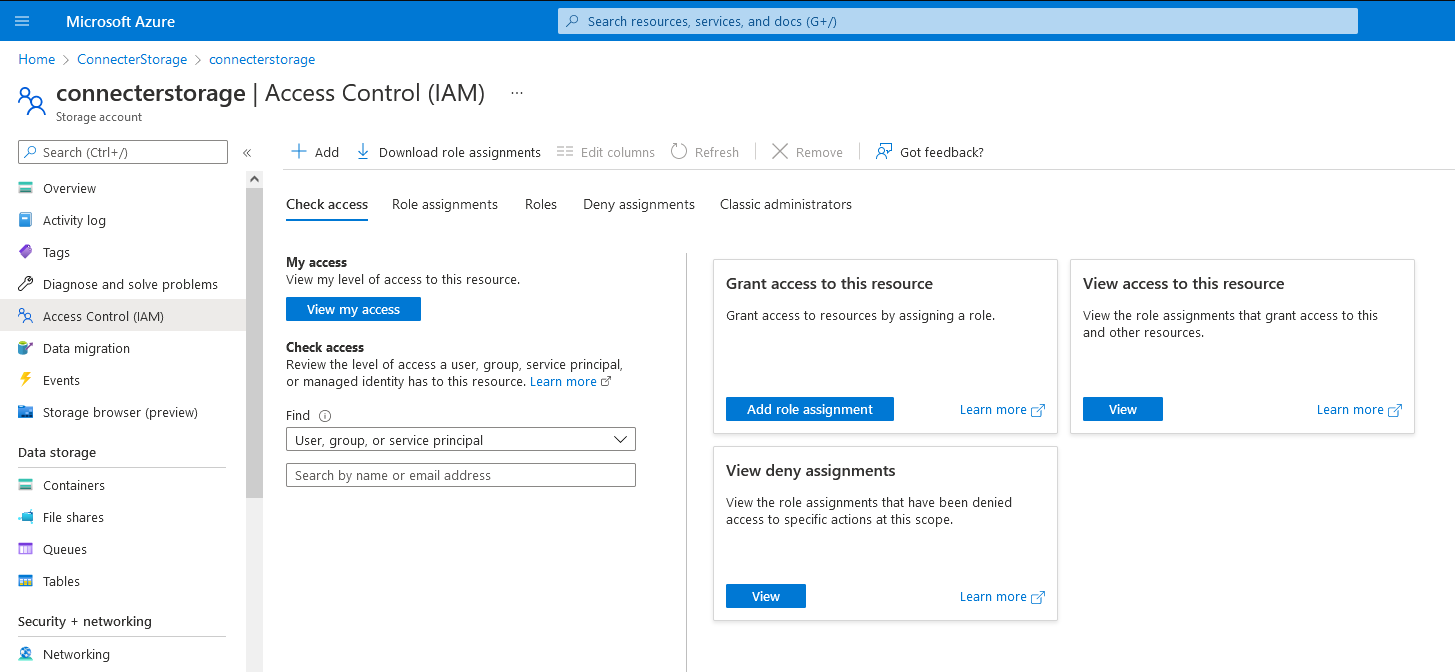Screen dimensions: 1455x672
Task: Click the search by name field
Action: (460, 475)
